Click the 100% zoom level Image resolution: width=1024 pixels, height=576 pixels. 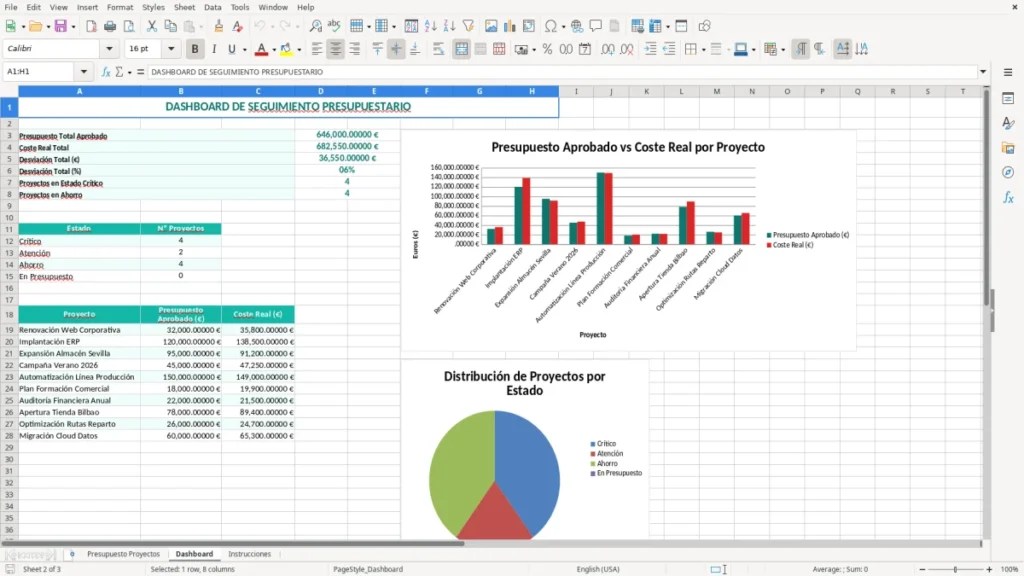pos(1010,569)
